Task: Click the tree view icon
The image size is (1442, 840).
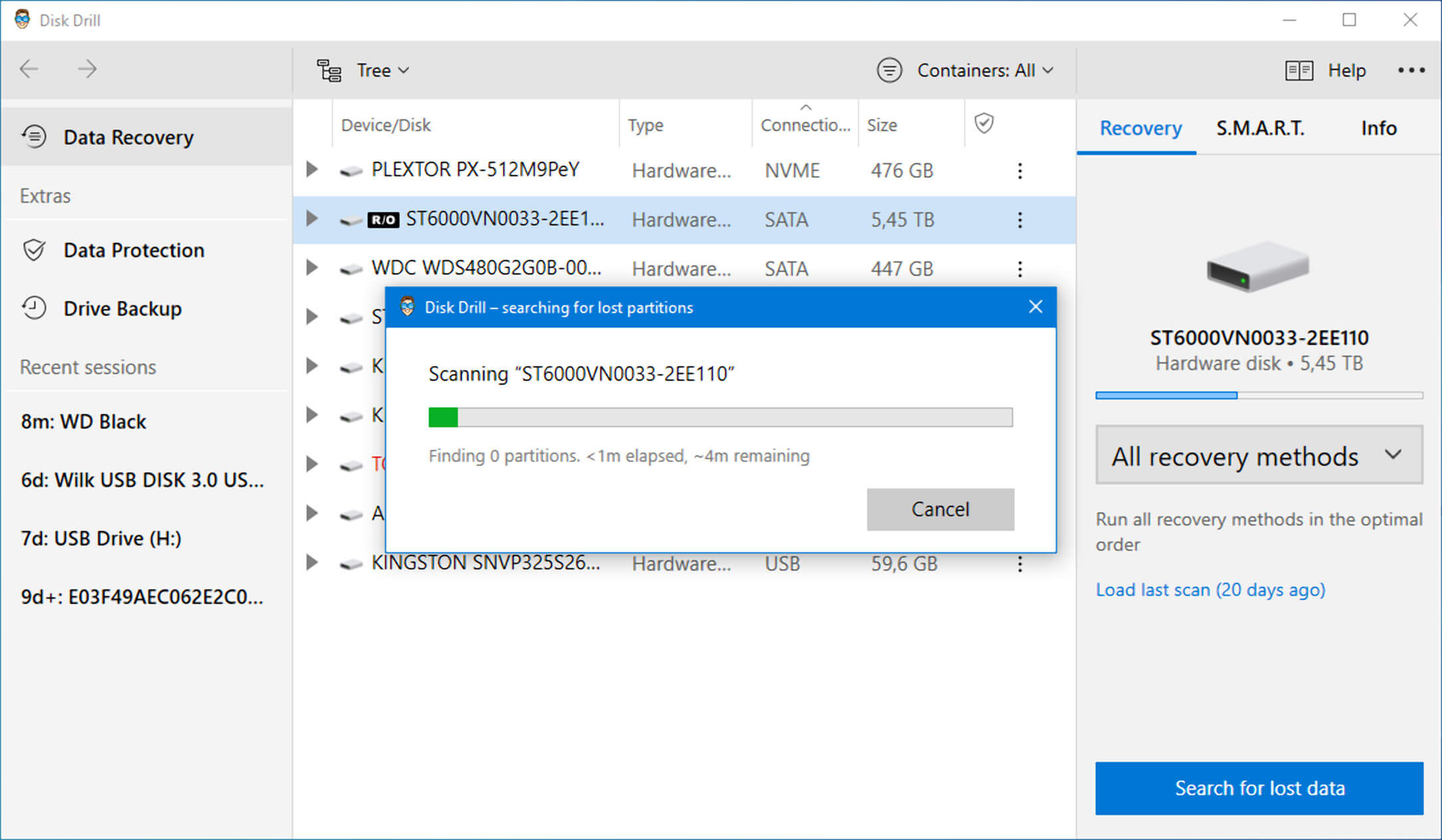Action: tap(329, 70)
